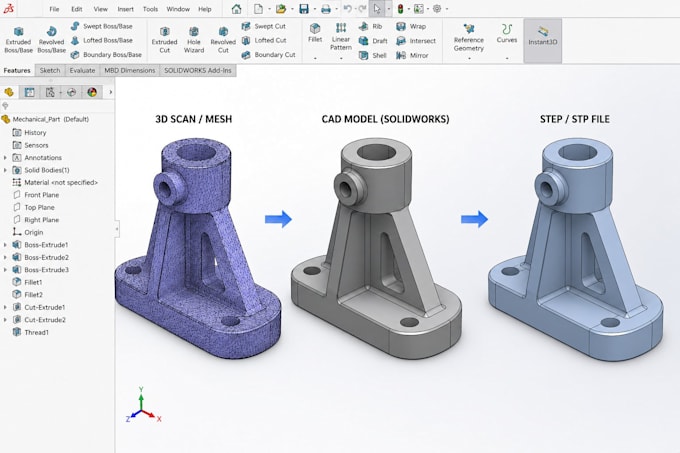
Task: Select the Lofted Cut tool
Action: click(x=264, y=40)
